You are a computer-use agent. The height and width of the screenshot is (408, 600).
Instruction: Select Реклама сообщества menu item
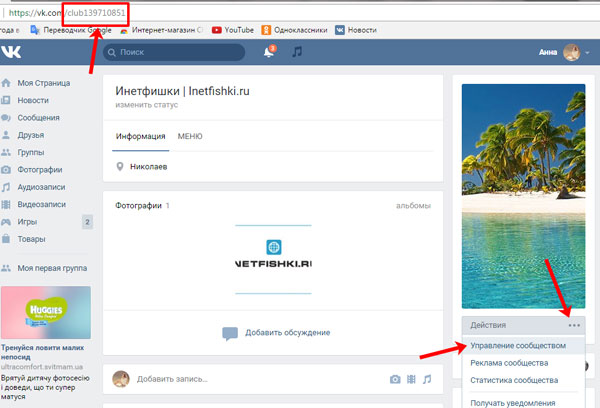point(509,363)
